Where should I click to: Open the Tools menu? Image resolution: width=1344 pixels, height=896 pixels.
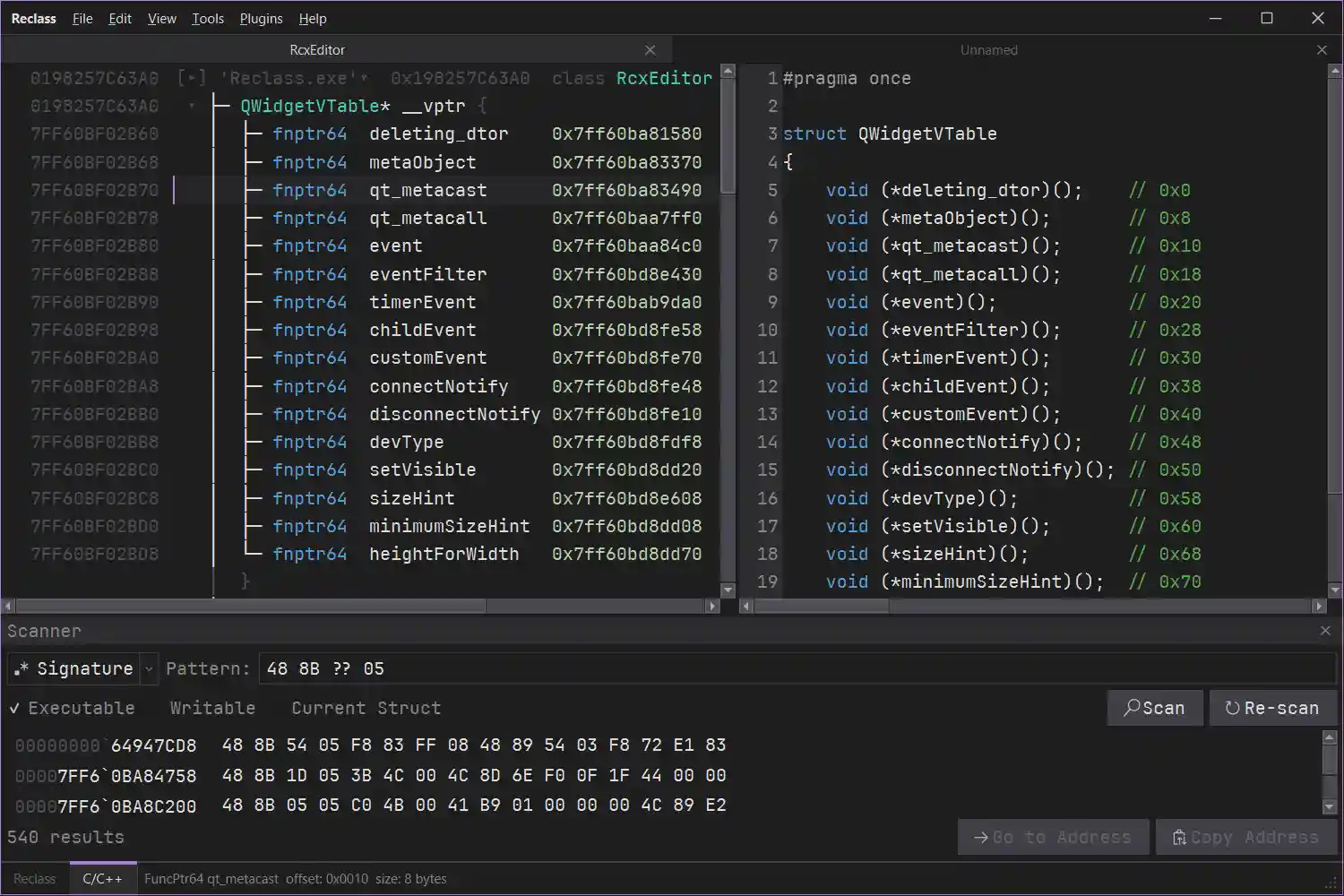coord(208,18)
